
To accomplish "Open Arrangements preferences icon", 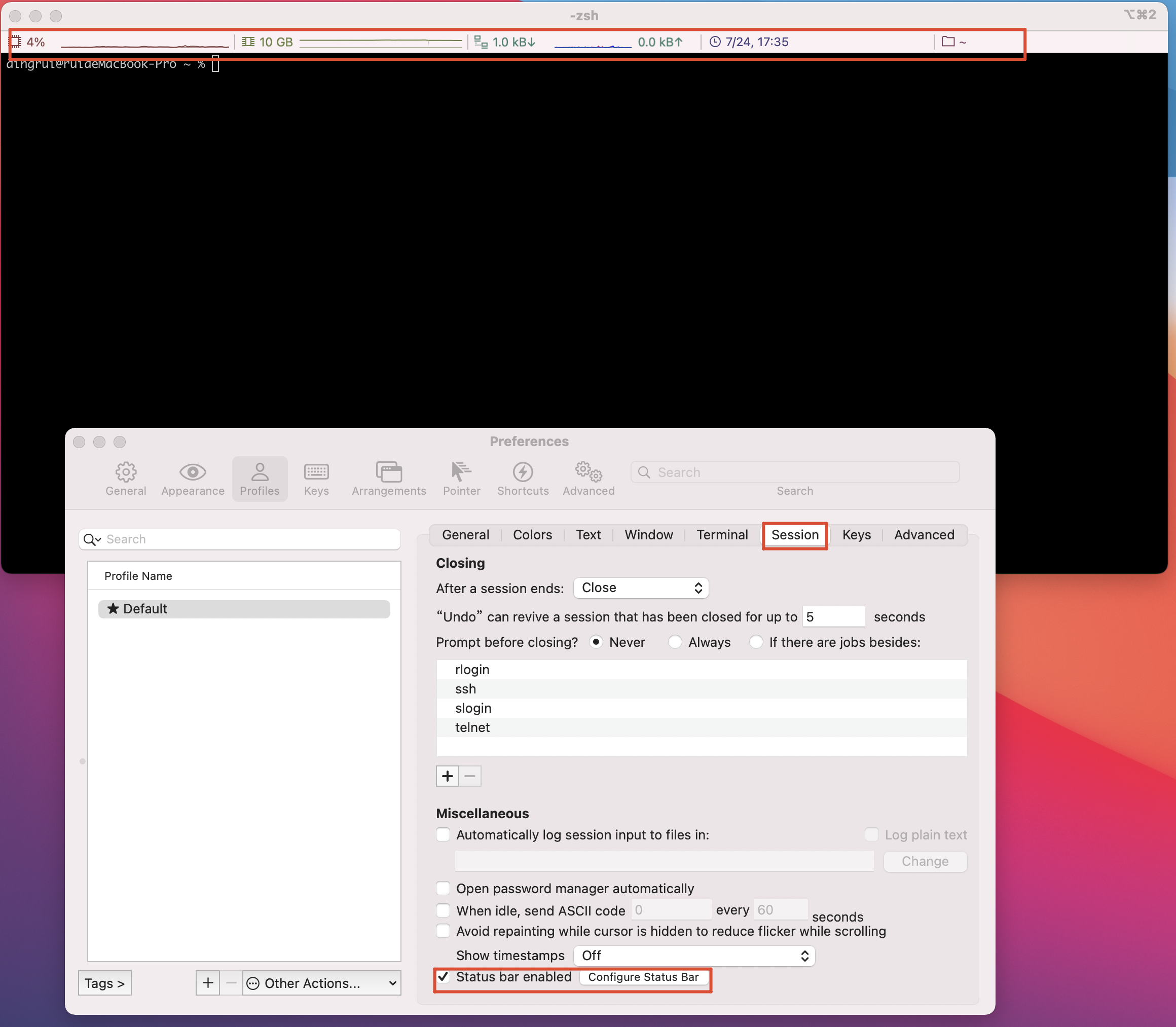I will [x=389, y=472].
